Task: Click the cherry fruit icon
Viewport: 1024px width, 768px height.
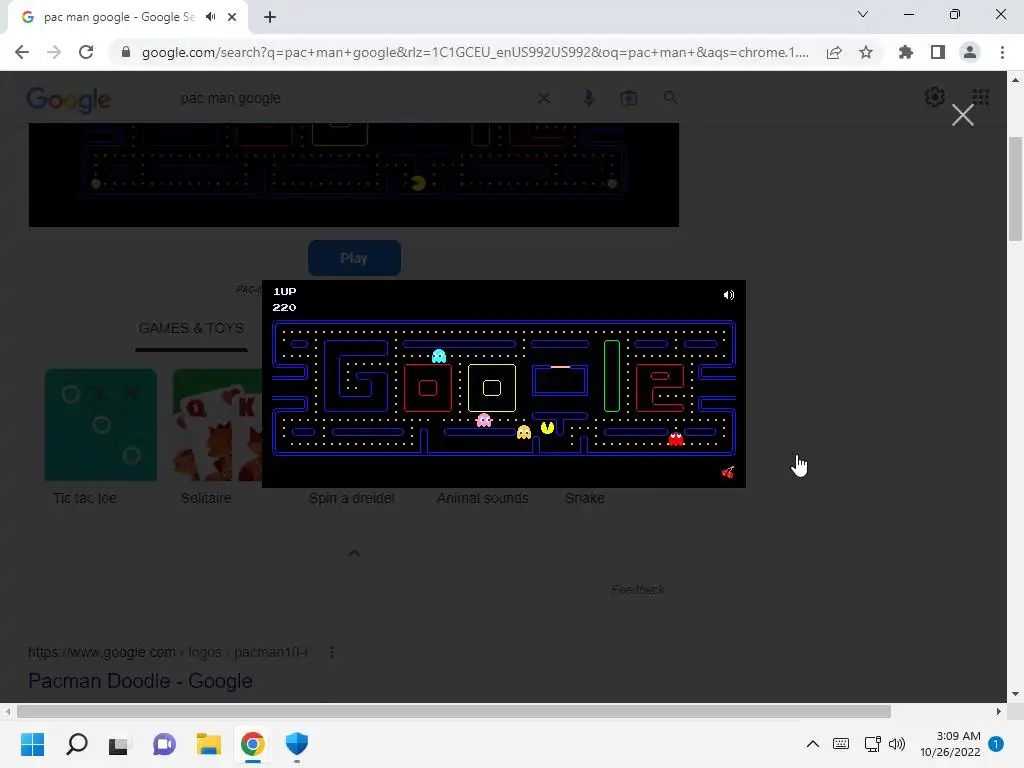Action: 728,472
